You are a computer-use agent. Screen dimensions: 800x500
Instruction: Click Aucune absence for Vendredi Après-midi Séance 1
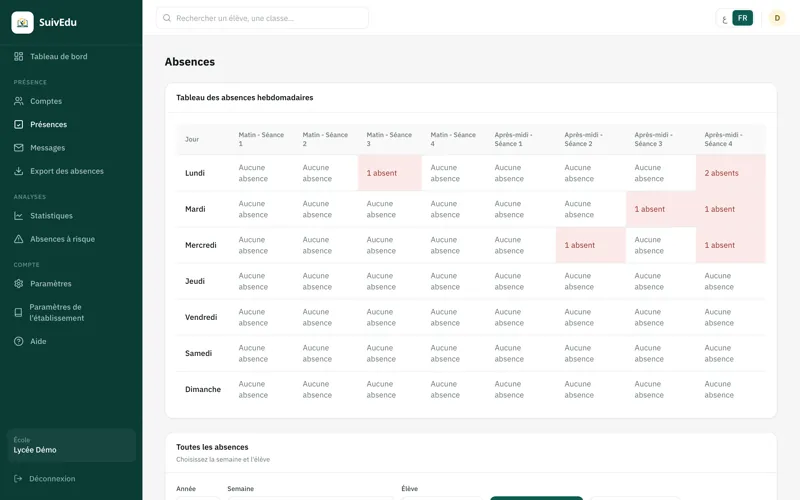tap(509, 317)
